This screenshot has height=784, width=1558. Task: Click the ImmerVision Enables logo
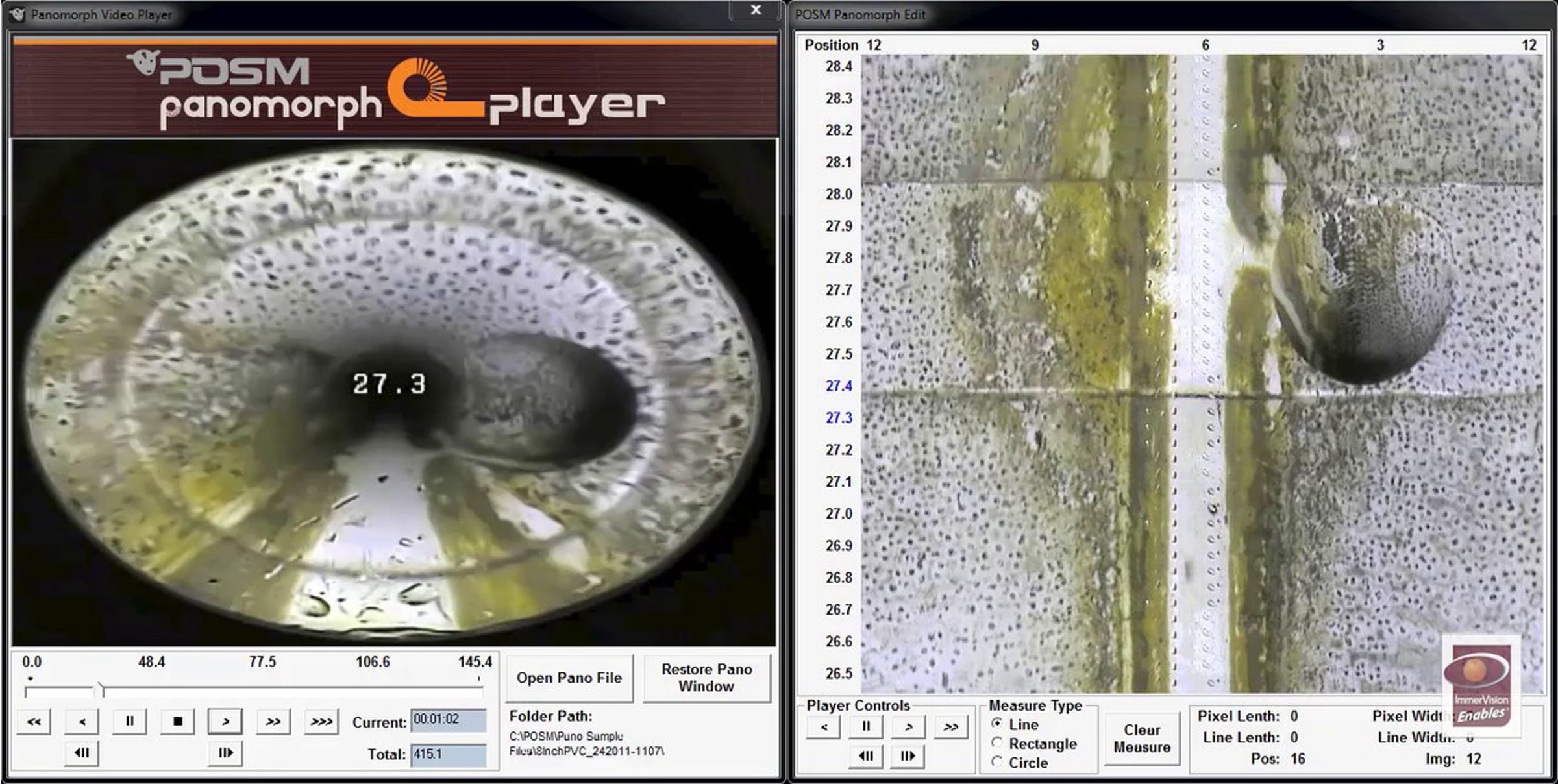tap(1481, 687)
